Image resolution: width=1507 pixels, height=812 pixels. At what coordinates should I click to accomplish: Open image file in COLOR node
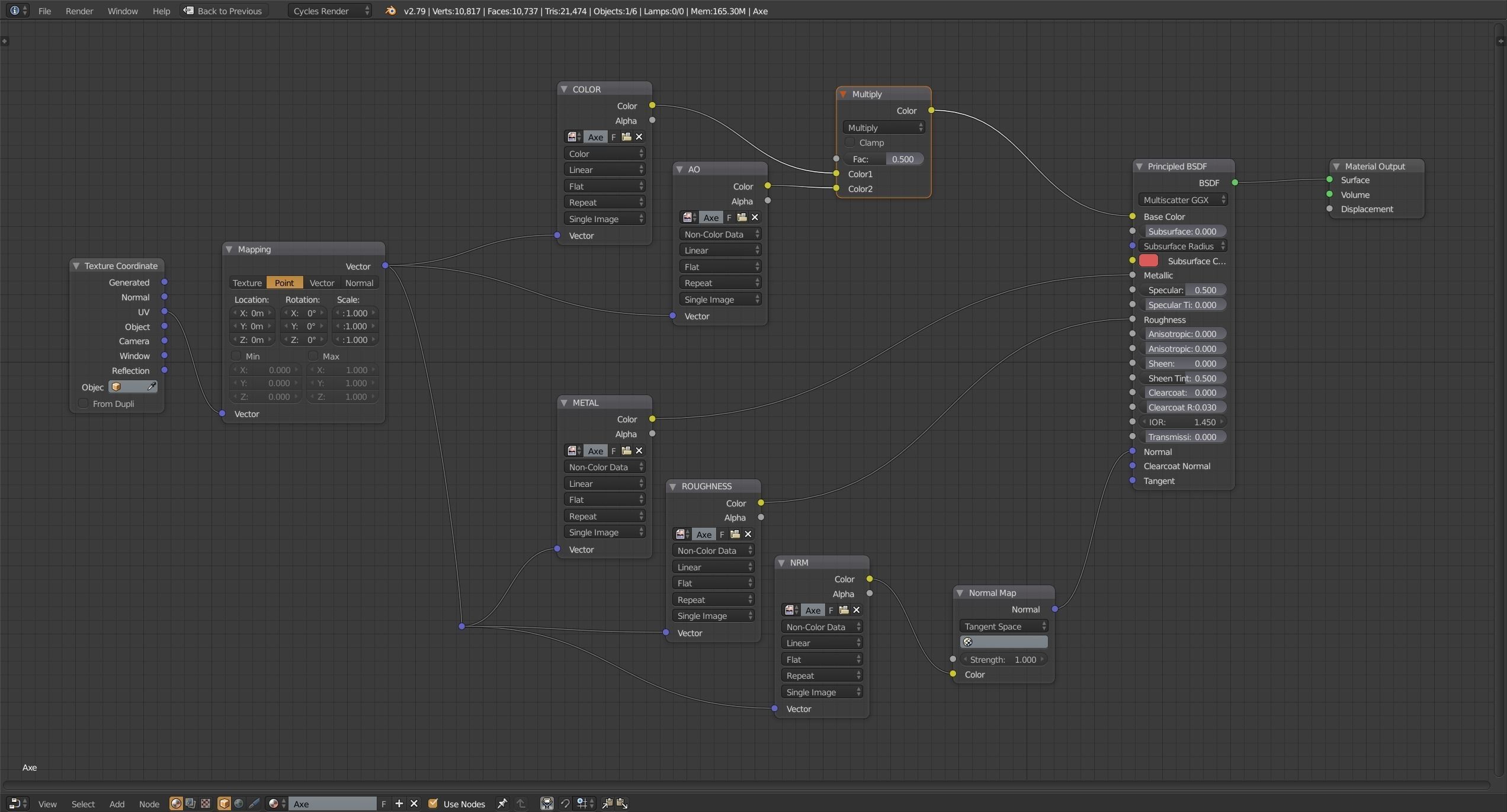coord(626,137)
